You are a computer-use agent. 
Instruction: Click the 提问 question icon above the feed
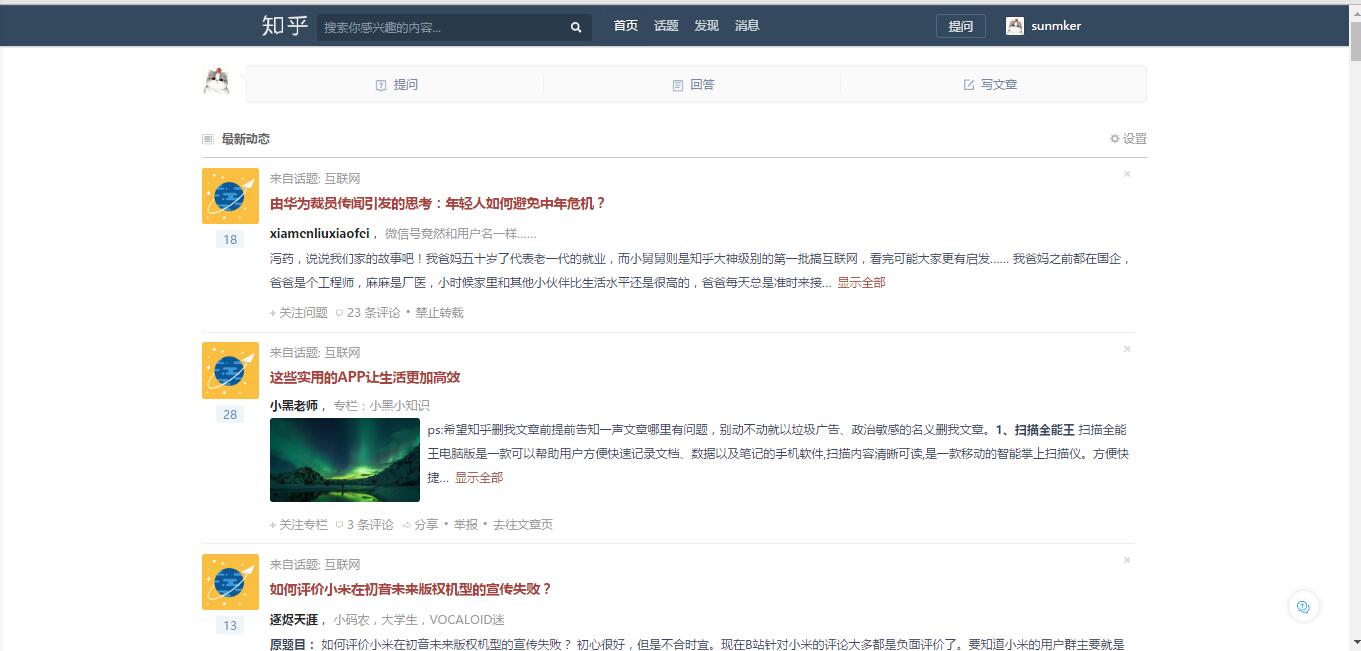coord(381,84)
